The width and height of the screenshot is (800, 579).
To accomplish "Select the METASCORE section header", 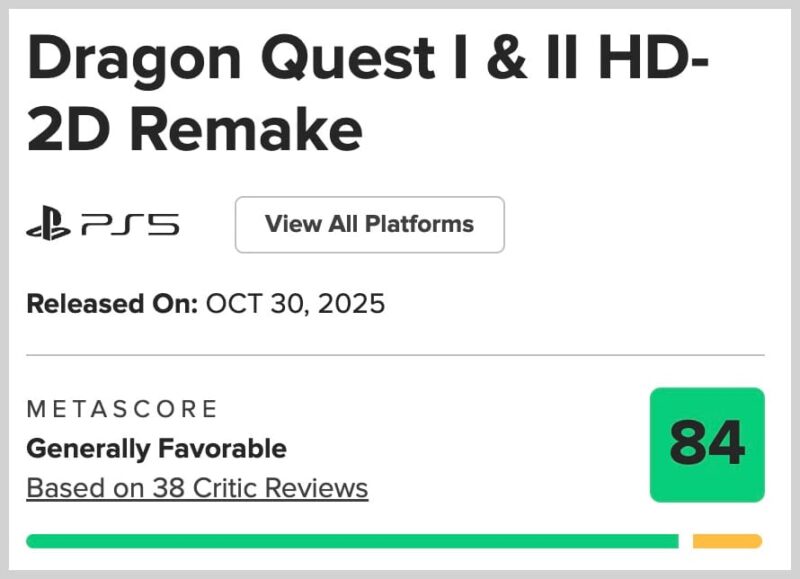I will coord(123,408).
